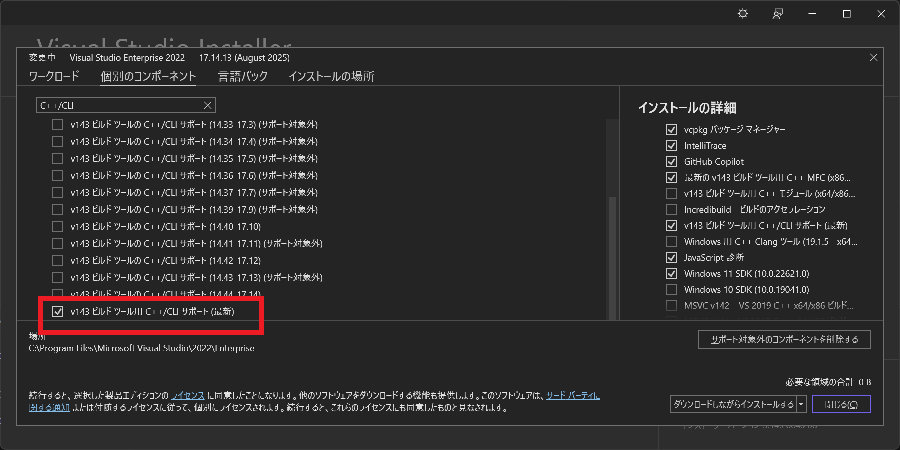Check Incredibuild build acceleration option

pyautogui.click(x=671, y=209)
